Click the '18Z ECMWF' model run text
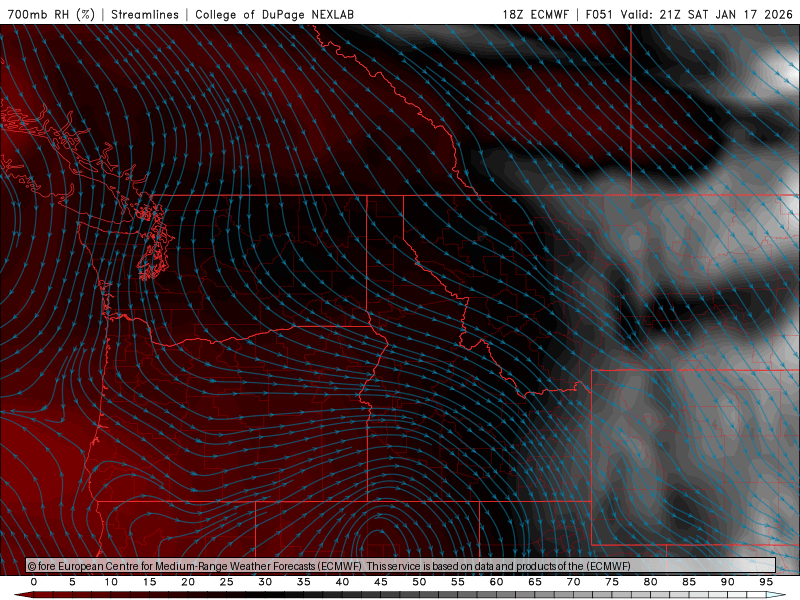Screen dimensions: 800x600 pos(535,14)
